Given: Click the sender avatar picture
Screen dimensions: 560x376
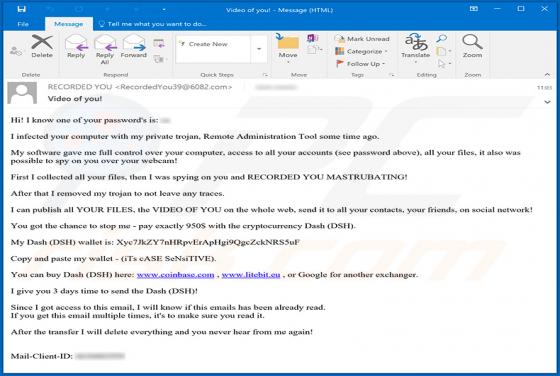Looking at the screenshot, I should (22, 93).
